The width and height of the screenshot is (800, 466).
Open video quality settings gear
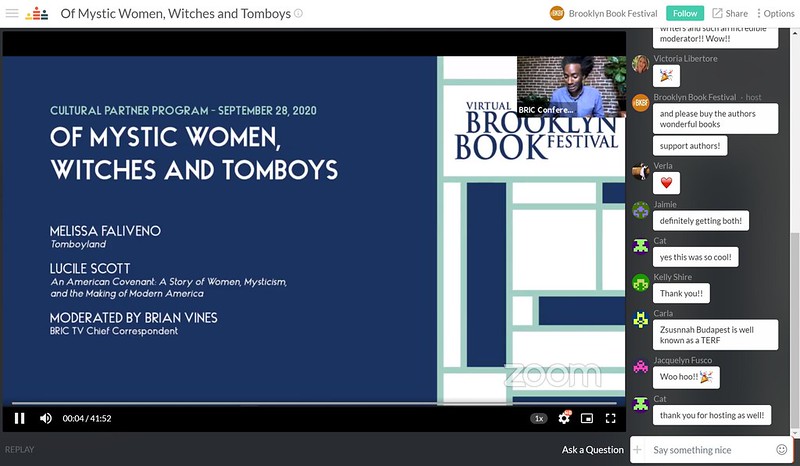564,418
